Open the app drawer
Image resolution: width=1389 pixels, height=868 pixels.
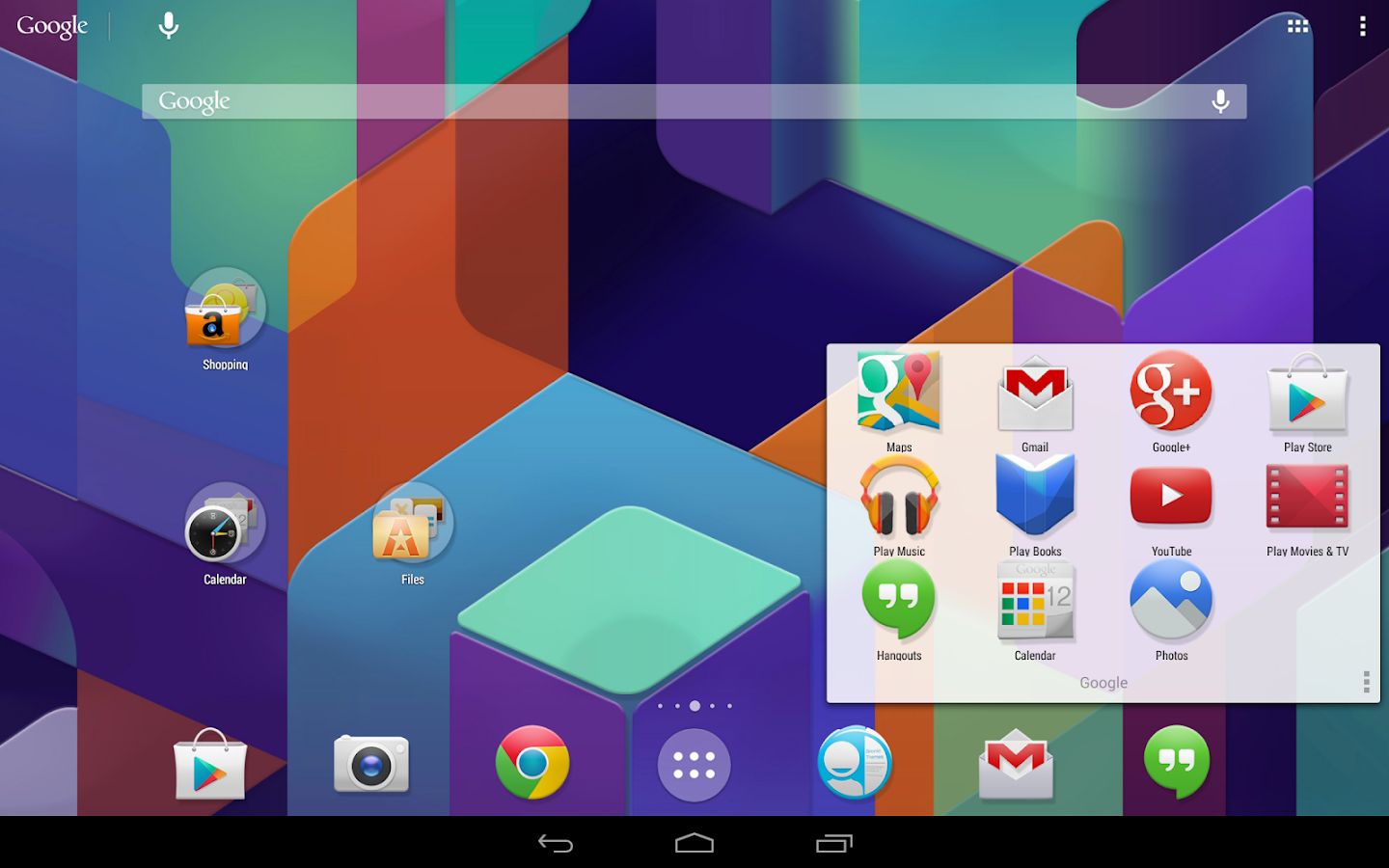(x=694, y=766)
